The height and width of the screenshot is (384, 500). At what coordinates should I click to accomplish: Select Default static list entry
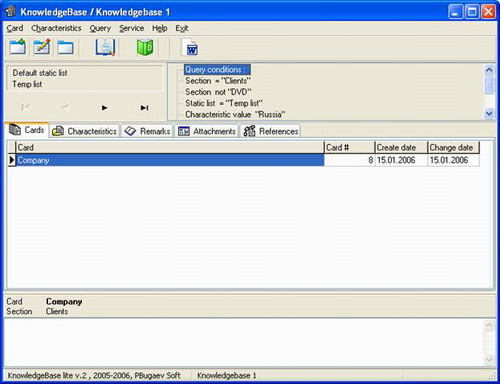pyautogui.click(x=40, y=73)
